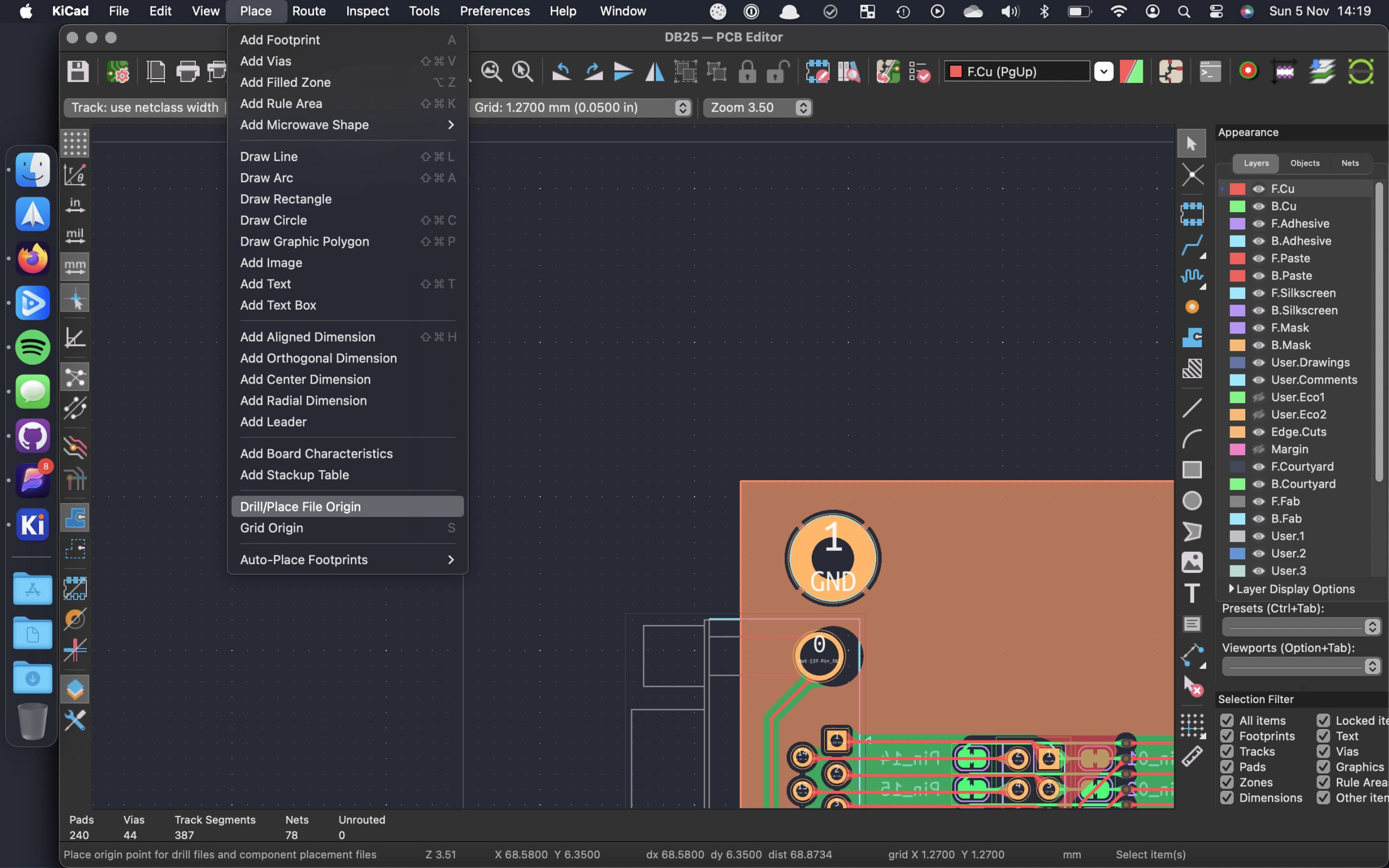Open the Zoom level dropdown
The height and width of the screenshot is (868, 1389).
tap(757, 107)
